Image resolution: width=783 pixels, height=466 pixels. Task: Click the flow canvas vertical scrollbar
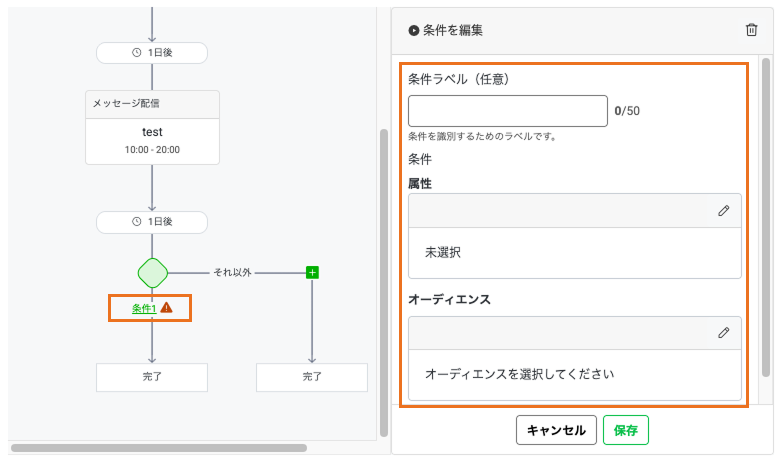pos(384,283)
